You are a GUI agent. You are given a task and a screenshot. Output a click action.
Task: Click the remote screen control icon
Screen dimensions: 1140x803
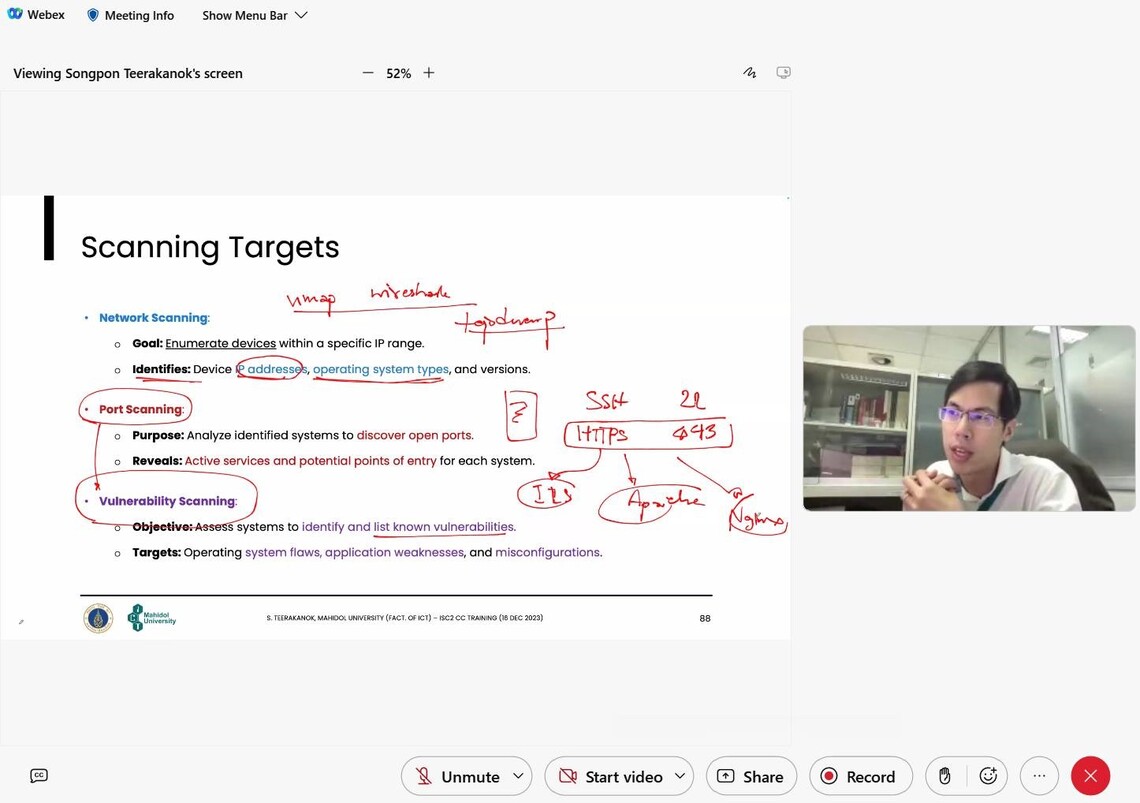pos(783,73)
